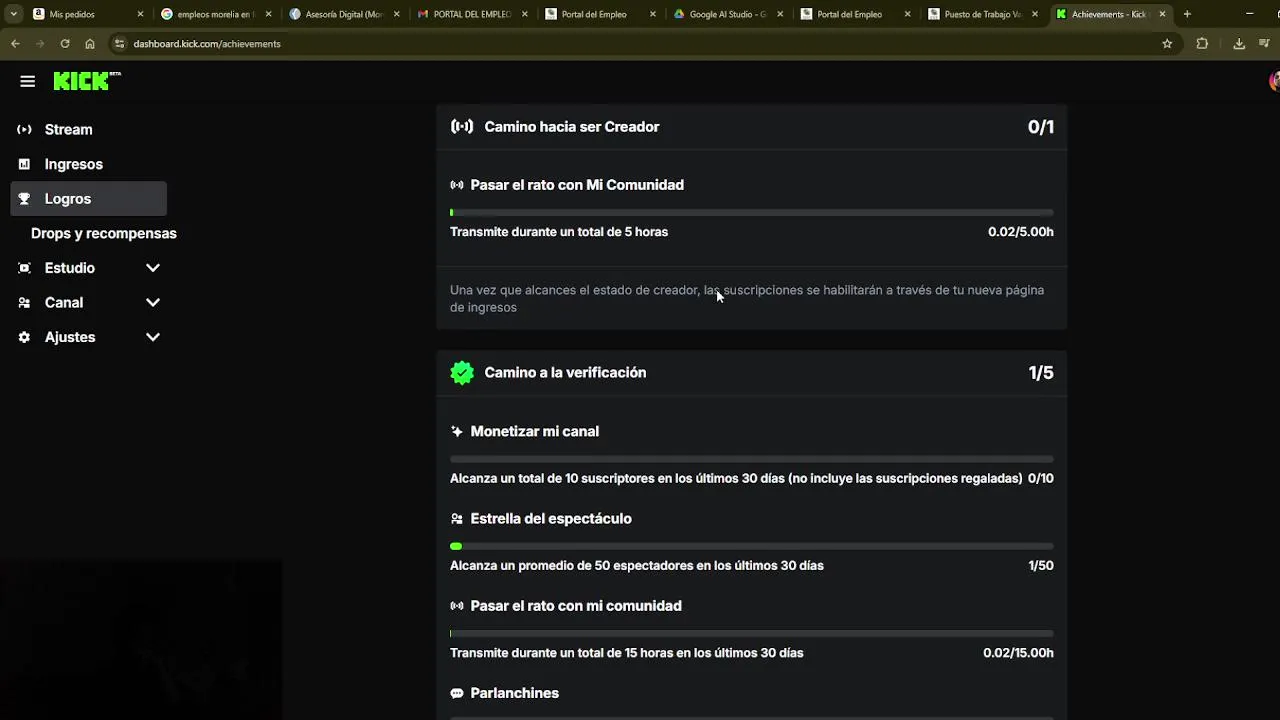Viewport: 1280px width, 720px height.
Task: Open the hamburger menu next to Kick logo
Action: 27,81
